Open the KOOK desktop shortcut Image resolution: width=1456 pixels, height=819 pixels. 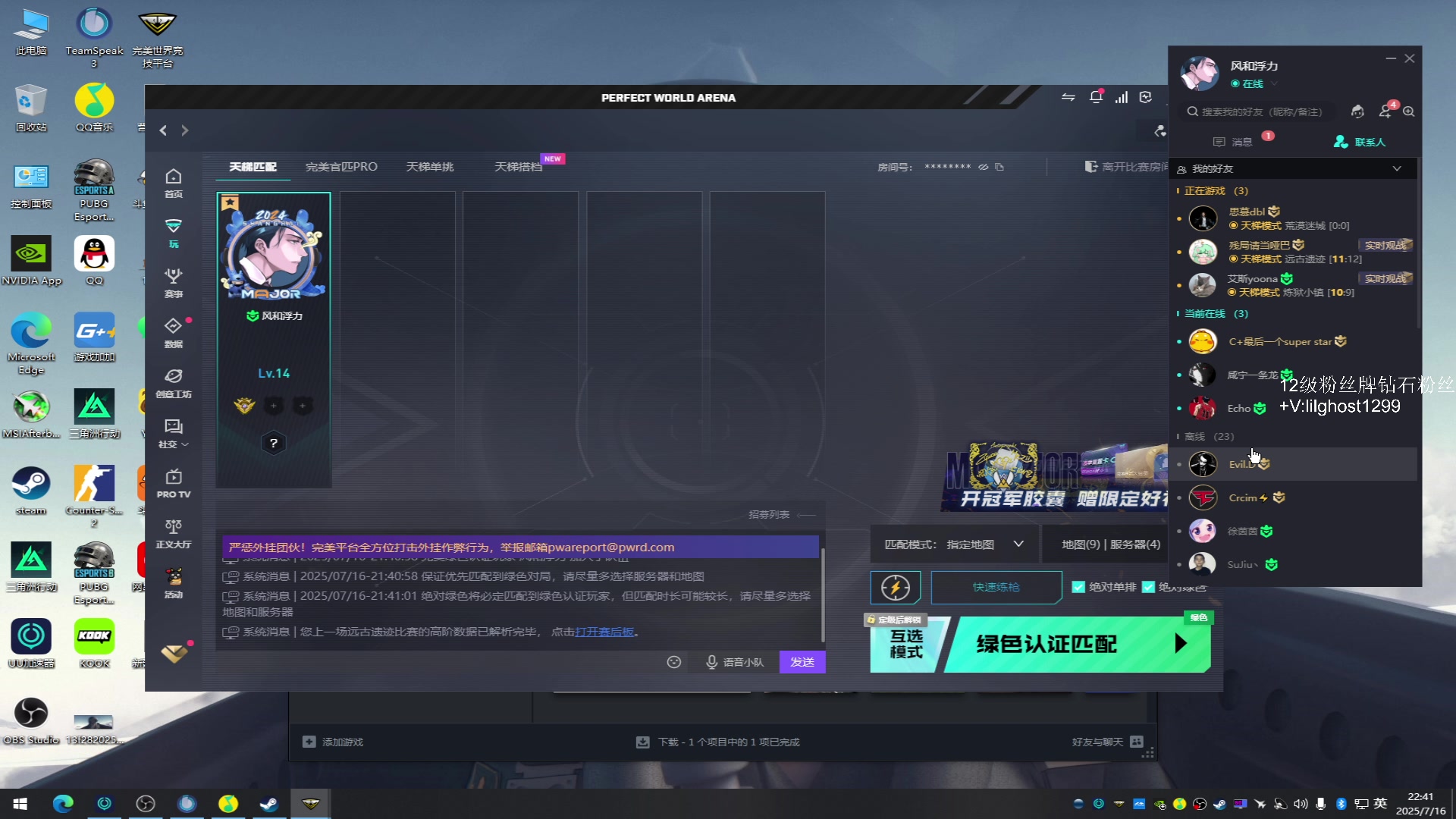coord(94,644)
